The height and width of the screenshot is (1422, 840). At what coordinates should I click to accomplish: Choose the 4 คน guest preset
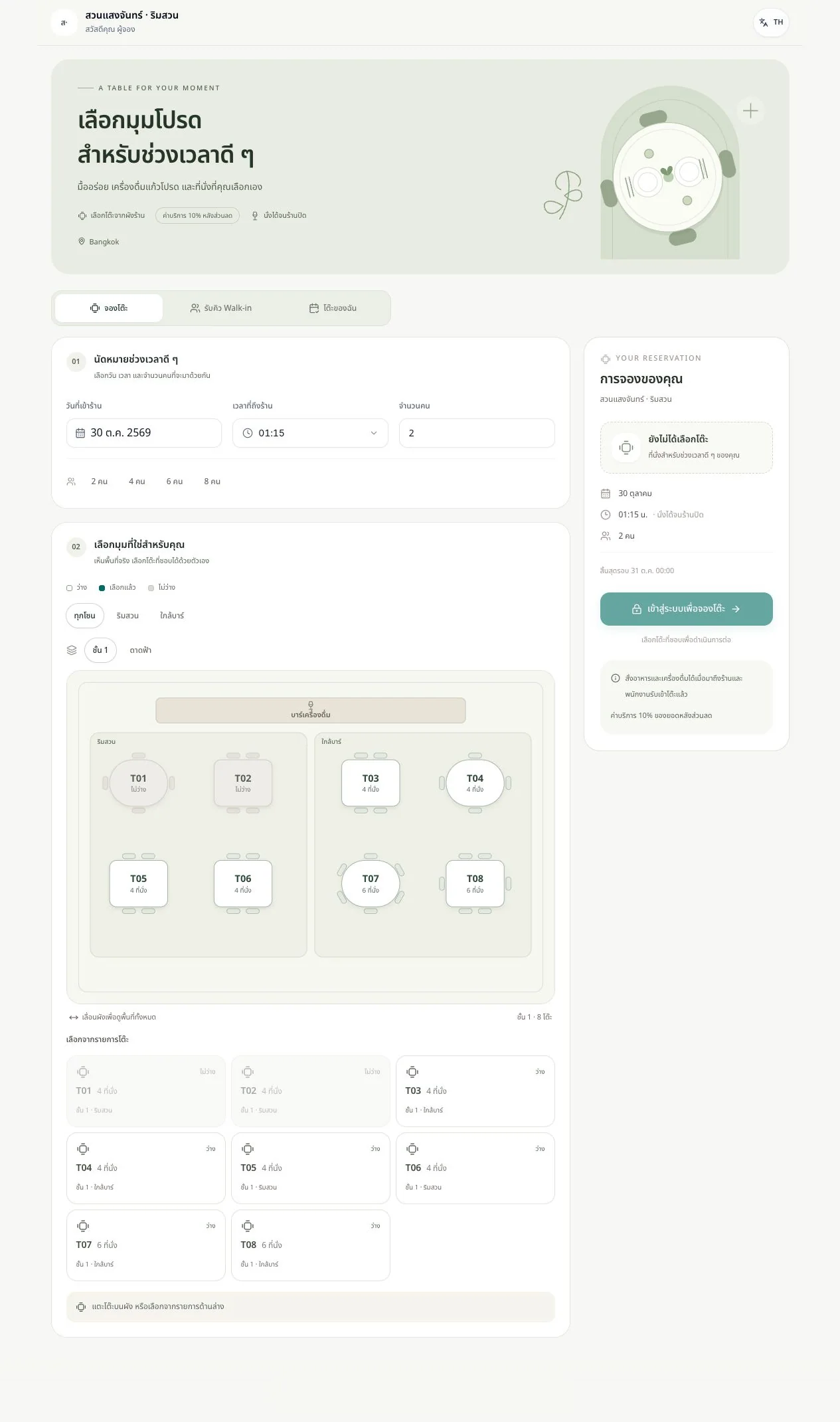tap(137, 482)
